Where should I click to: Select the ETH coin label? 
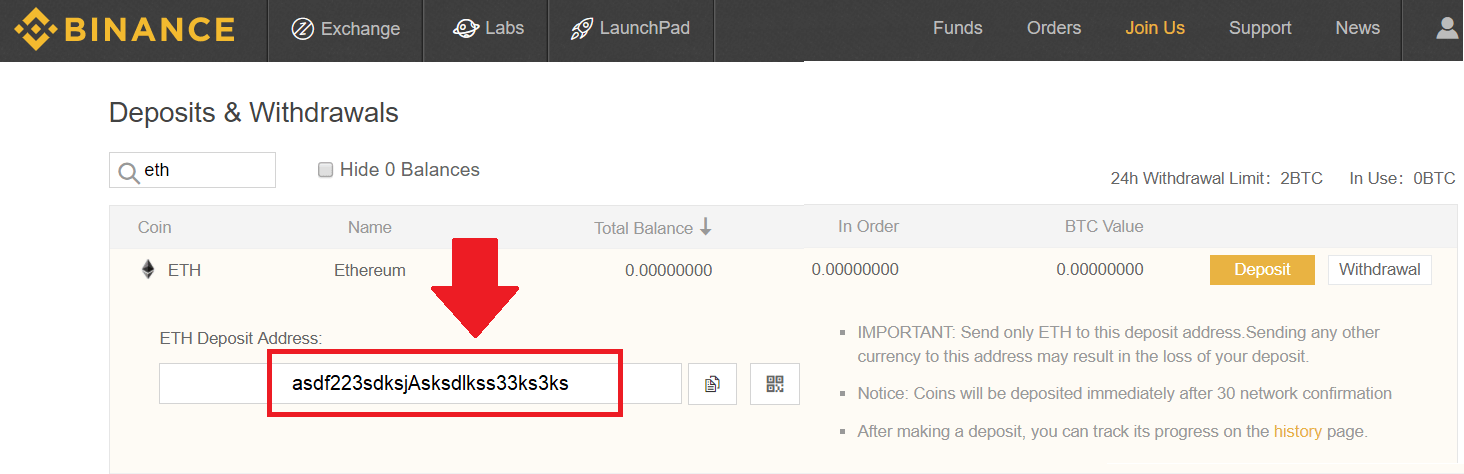[184, 270]
